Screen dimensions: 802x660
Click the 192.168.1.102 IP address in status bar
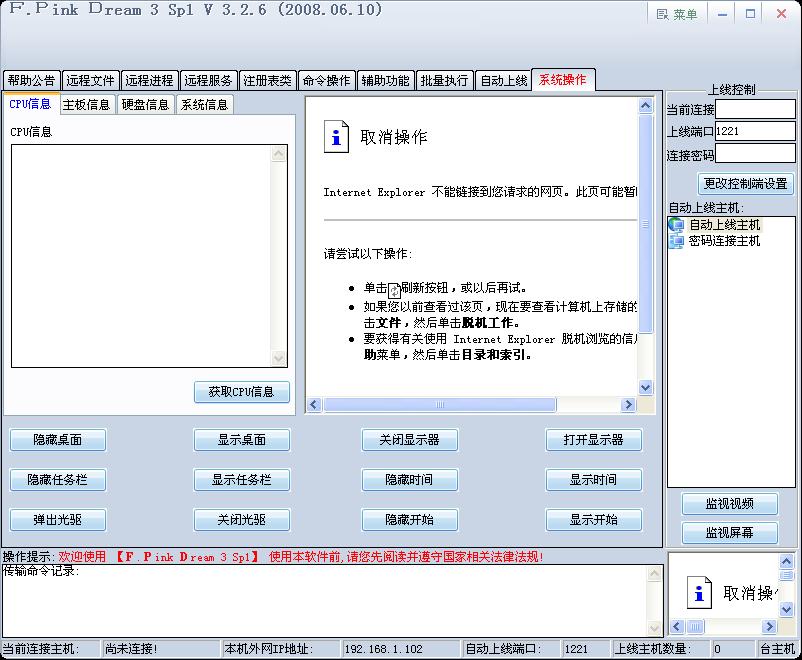coord(384,649)
